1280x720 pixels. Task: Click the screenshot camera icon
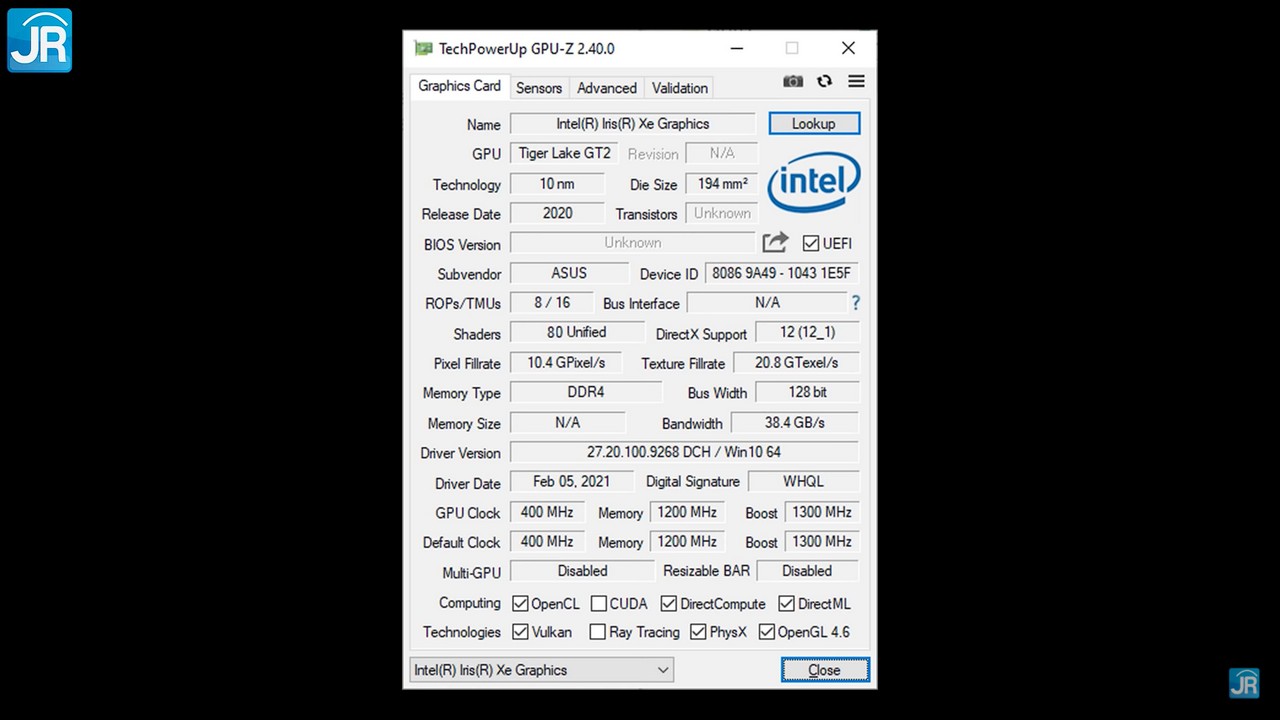coord(793,82)
